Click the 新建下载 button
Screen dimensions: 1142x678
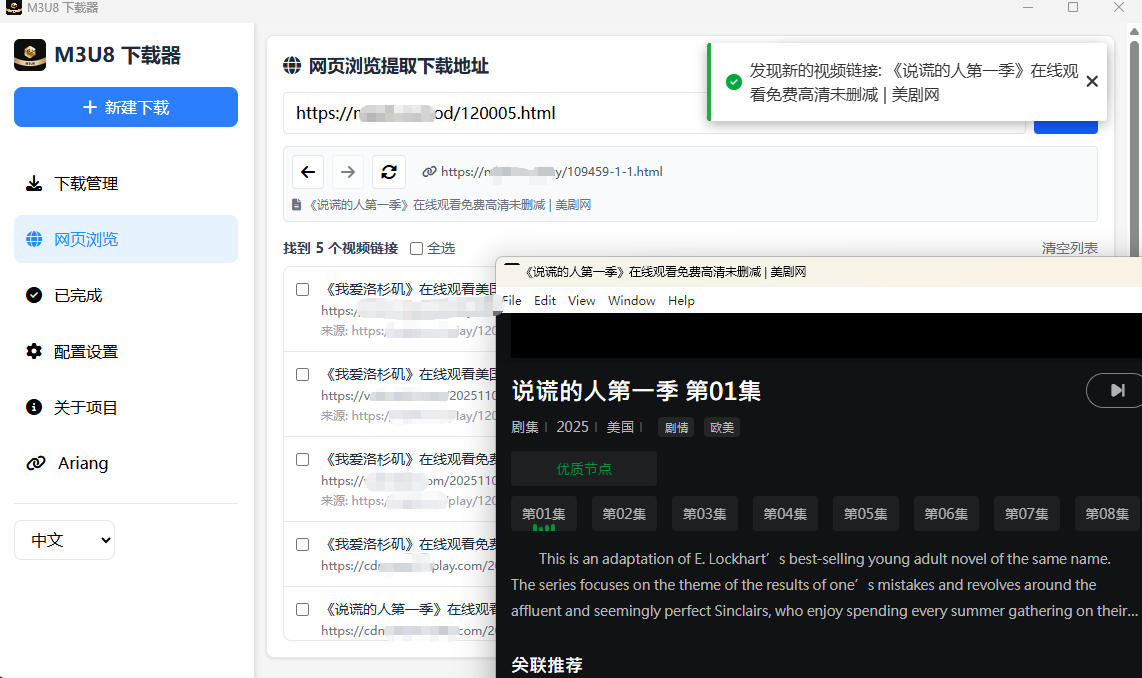[x=125, y=107]
